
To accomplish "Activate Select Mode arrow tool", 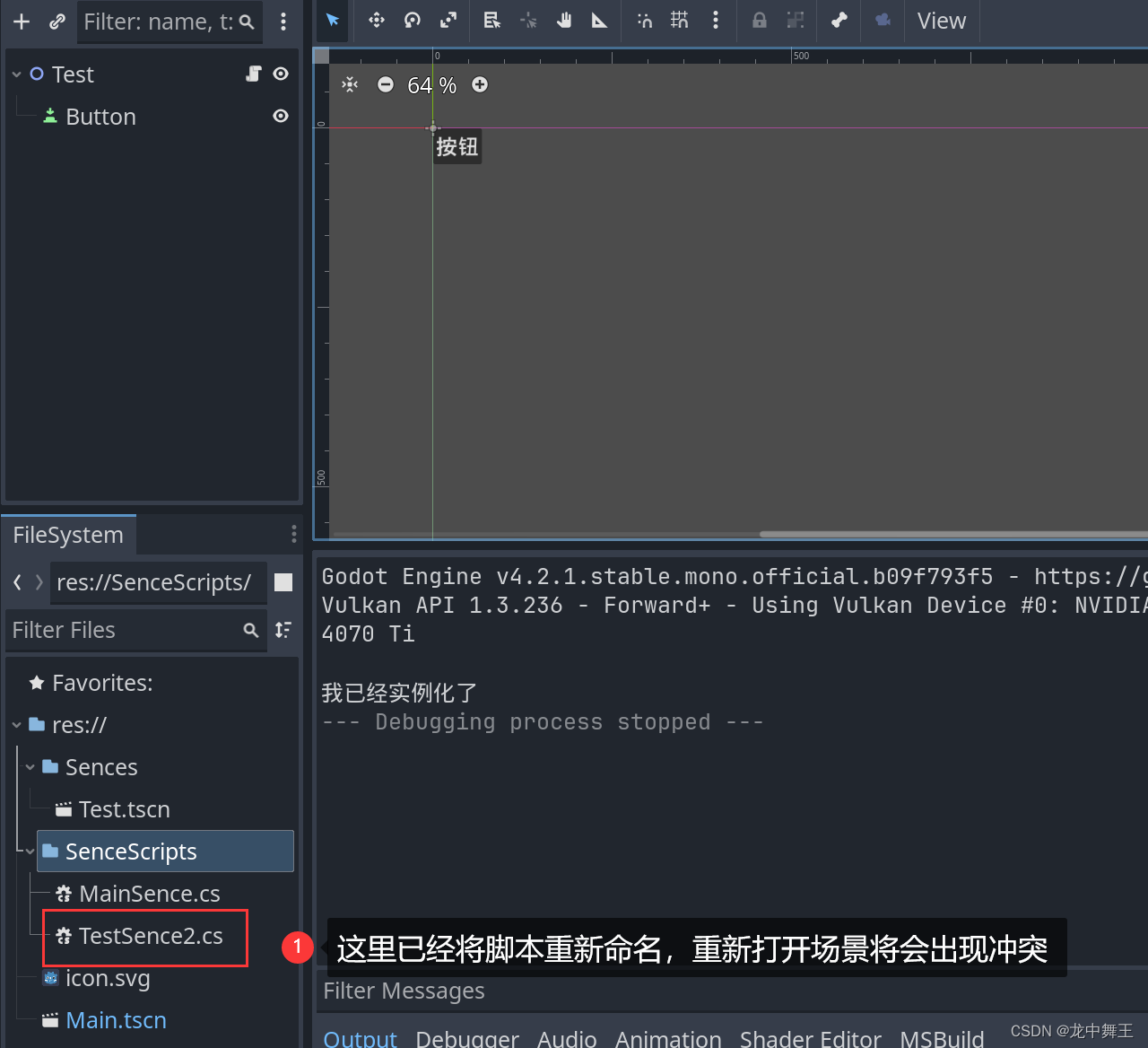I will pos(333,21).
